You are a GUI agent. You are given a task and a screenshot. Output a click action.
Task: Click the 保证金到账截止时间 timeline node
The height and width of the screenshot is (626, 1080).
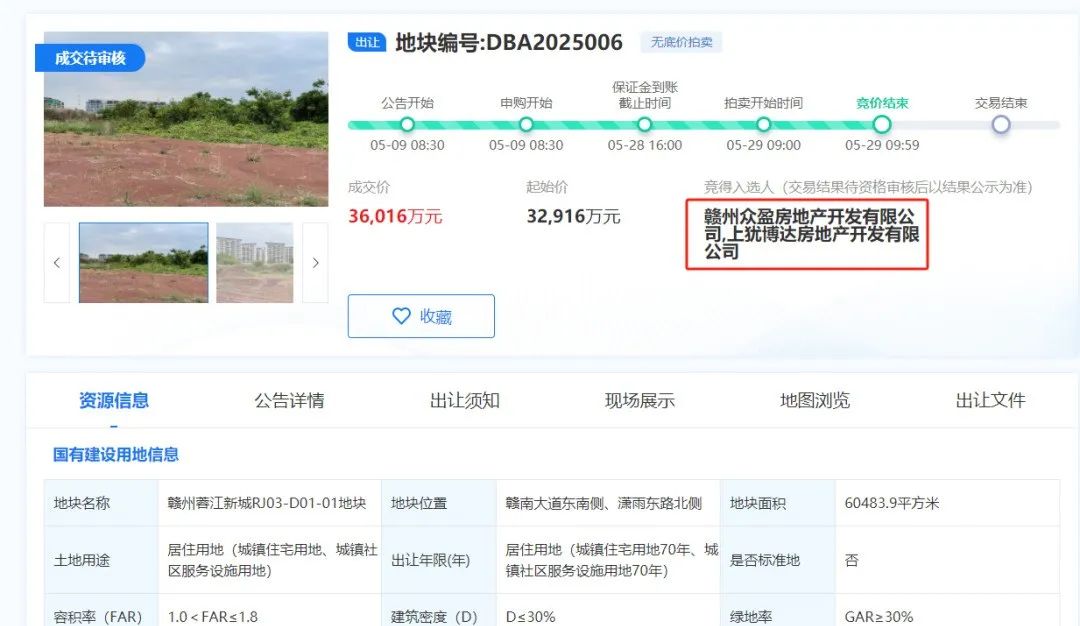click(x=645, y=125)
